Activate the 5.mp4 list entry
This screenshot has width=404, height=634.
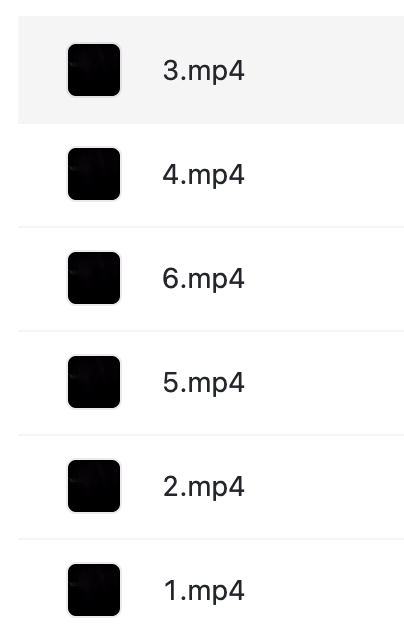tap(211, 383)
